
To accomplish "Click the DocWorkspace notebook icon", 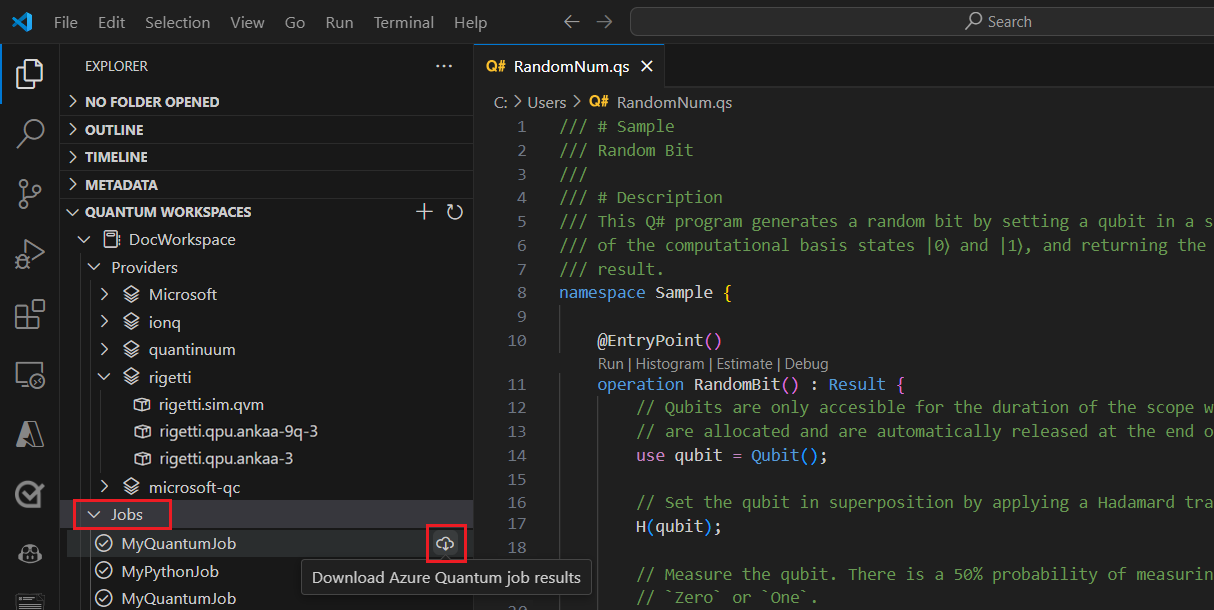I will (x=112, y=240).
